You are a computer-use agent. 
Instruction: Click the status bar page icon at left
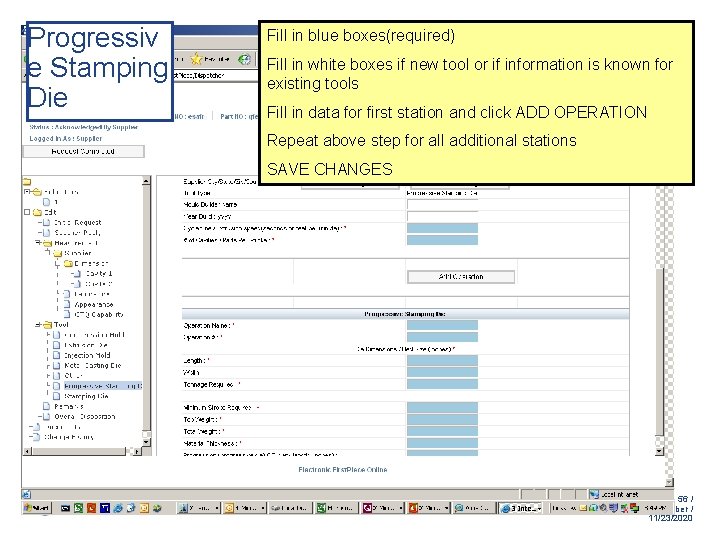[27, 494]
